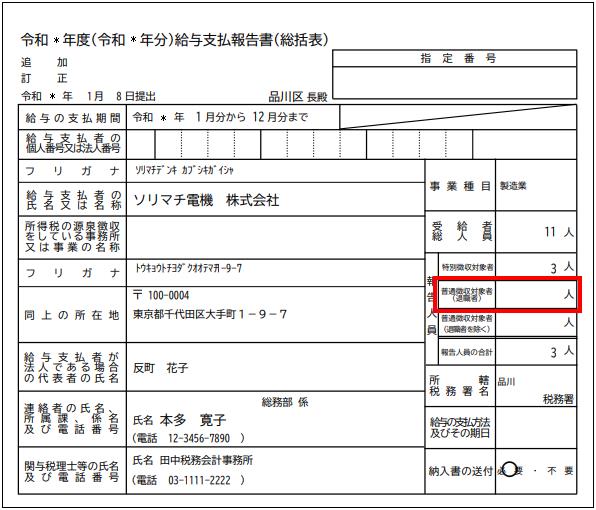Click the representative name 反町 花子
This screenshot has height=510, width=596.
(160, 367)
